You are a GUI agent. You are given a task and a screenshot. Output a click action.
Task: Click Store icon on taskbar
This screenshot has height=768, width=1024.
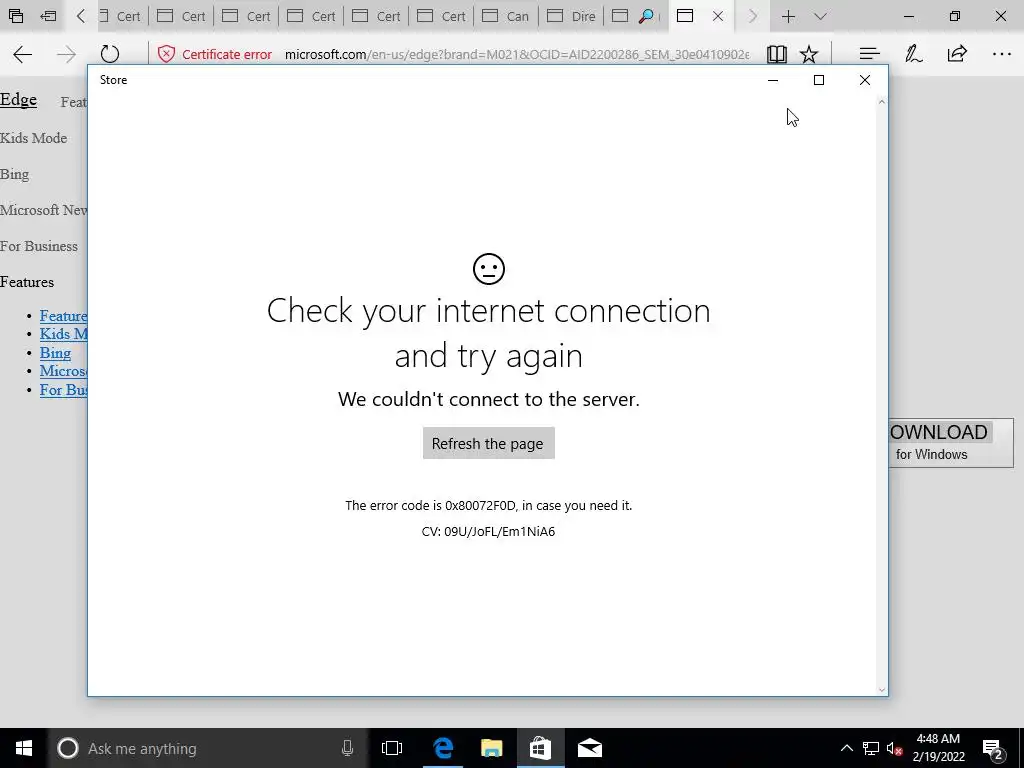tap(540, 748)
